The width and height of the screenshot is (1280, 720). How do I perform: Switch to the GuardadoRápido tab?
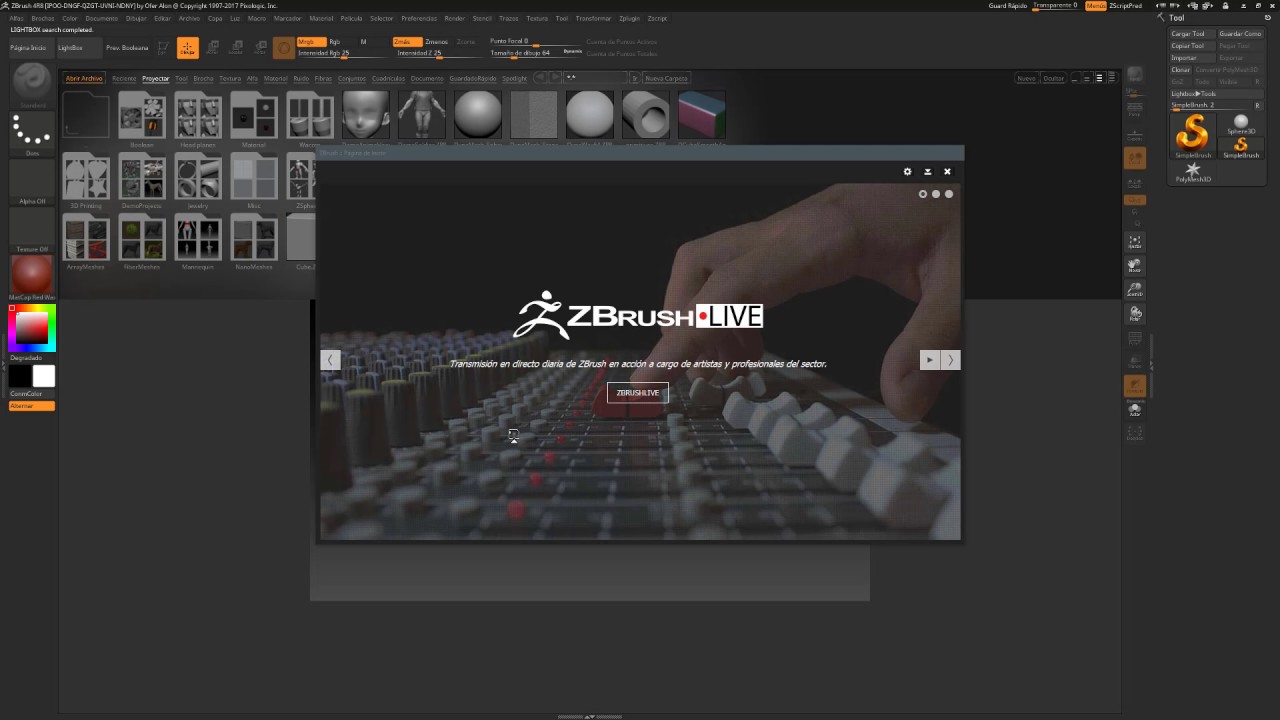coord(473,78)
